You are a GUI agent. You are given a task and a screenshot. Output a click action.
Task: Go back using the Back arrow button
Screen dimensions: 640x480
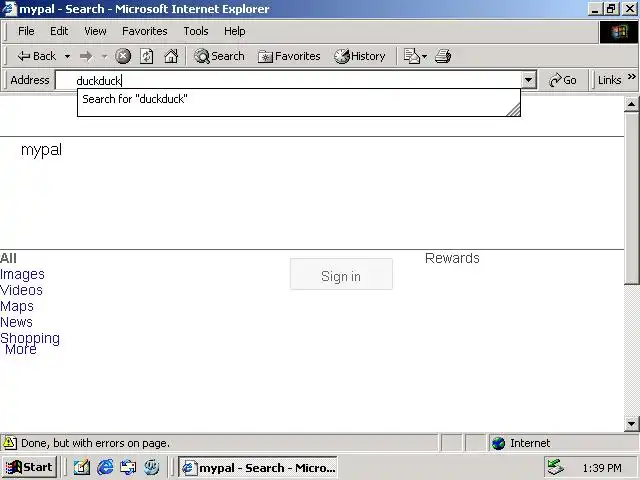(36, 56)
